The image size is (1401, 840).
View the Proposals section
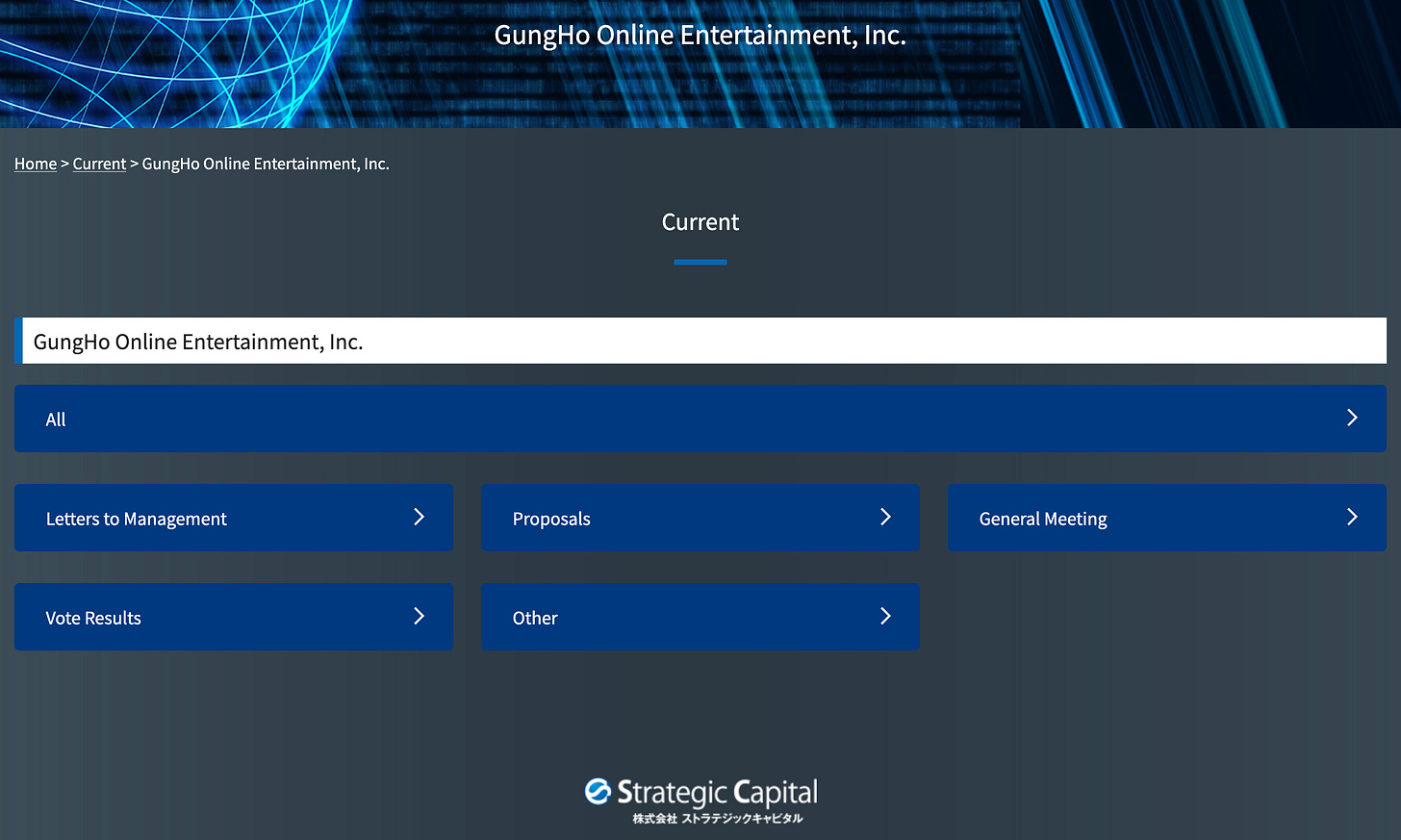[x=700, y=518]
